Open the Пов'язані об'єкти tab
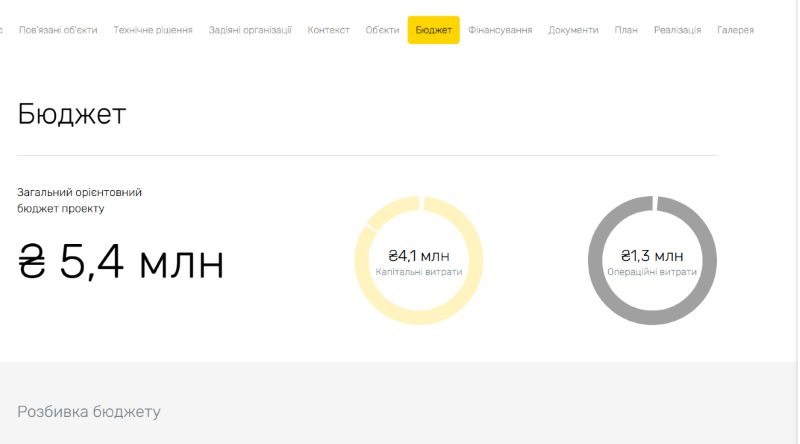This screenshot has height=444, width=800. 58,30
